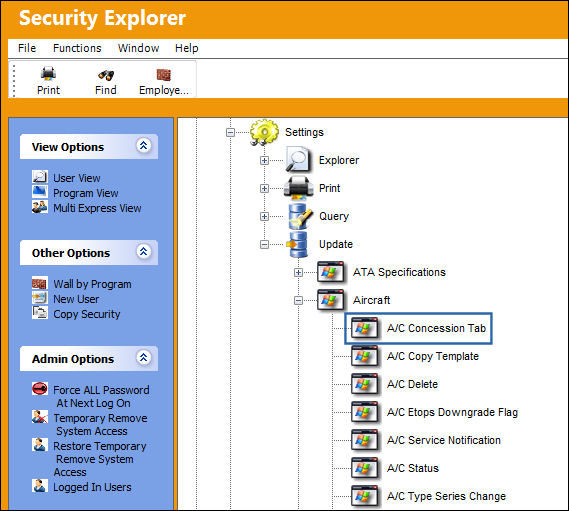Choose the Copy Security link
Screen dimensions: 569x511
click(86, 314)
